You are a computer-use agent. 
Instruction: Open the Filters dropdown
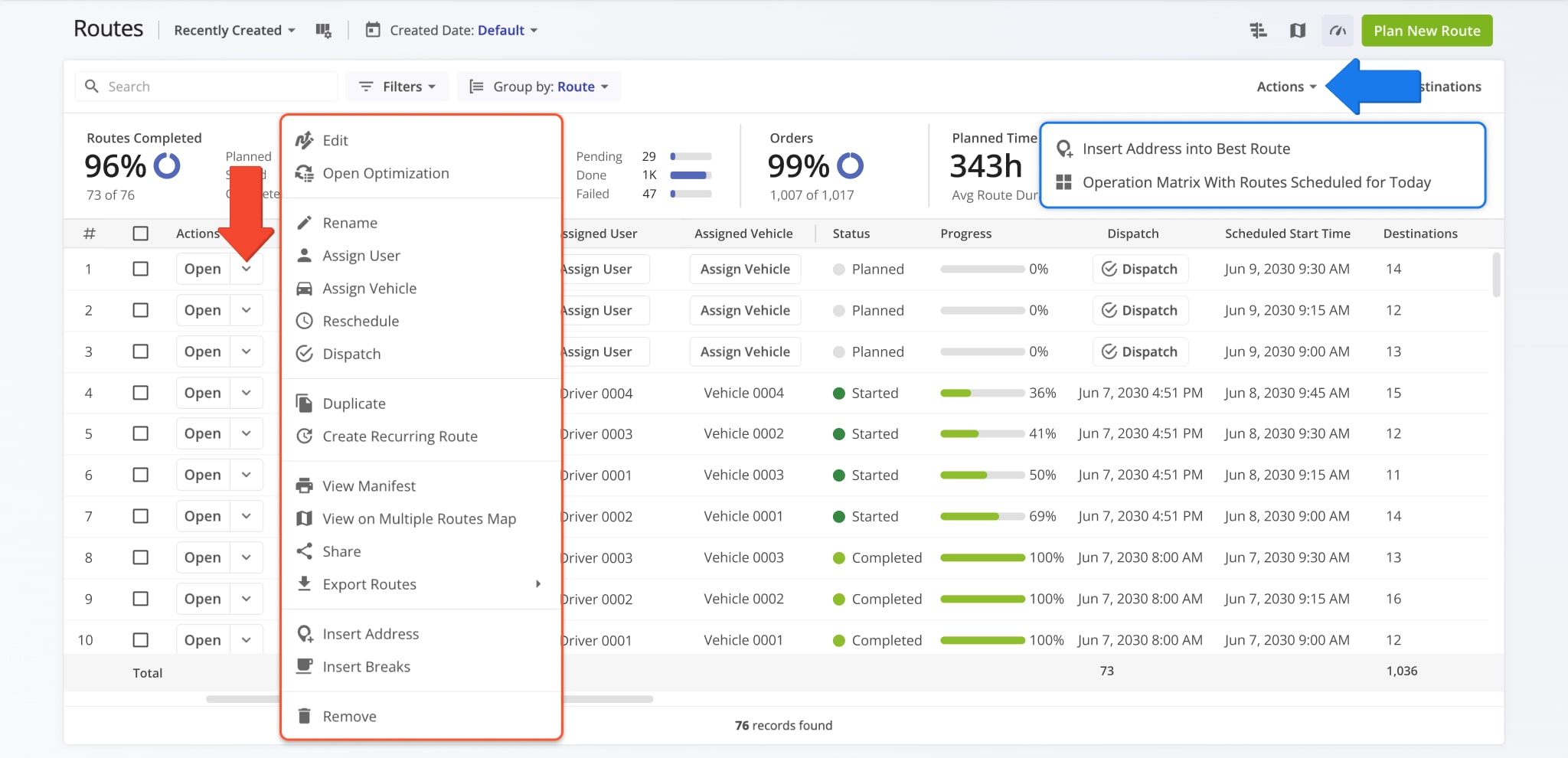click(397, 86)
